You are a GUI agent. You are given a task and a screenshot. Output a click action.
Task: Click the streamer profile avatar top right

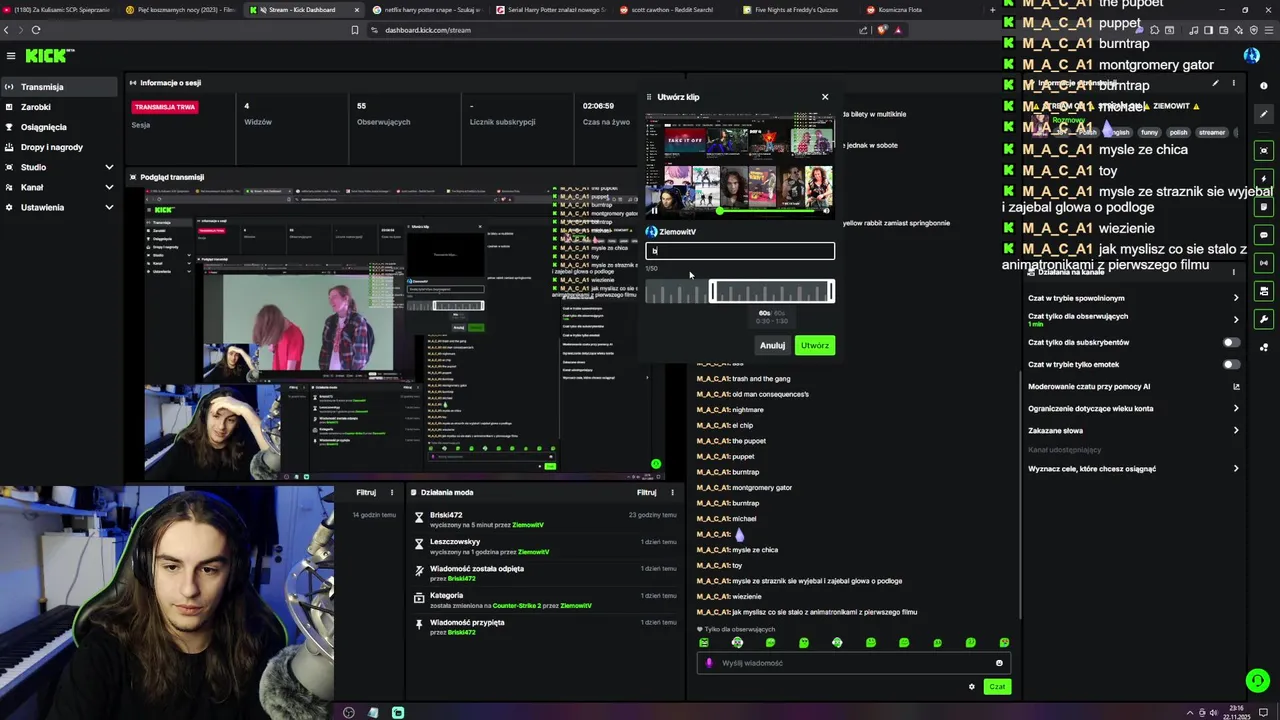(1252, 56)
